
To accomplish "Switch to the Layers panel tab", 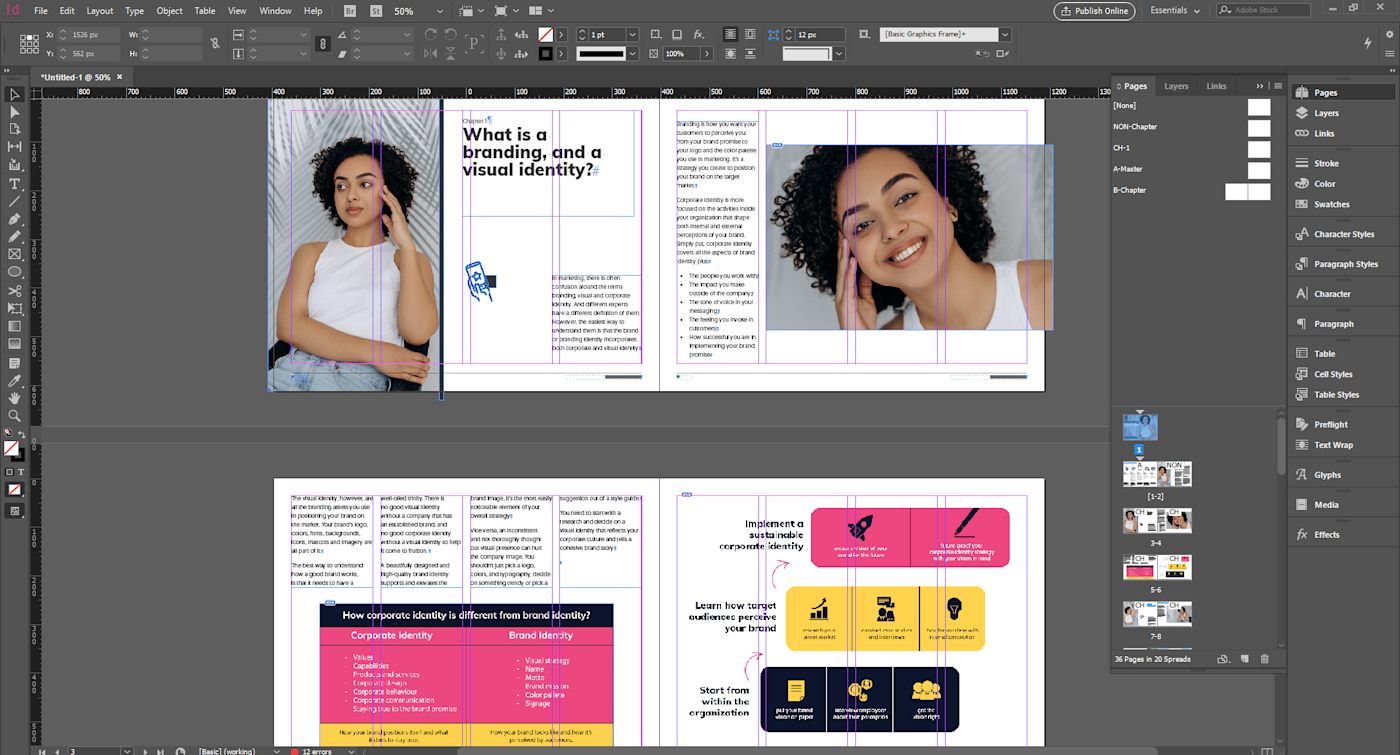I will point(1176,86).
